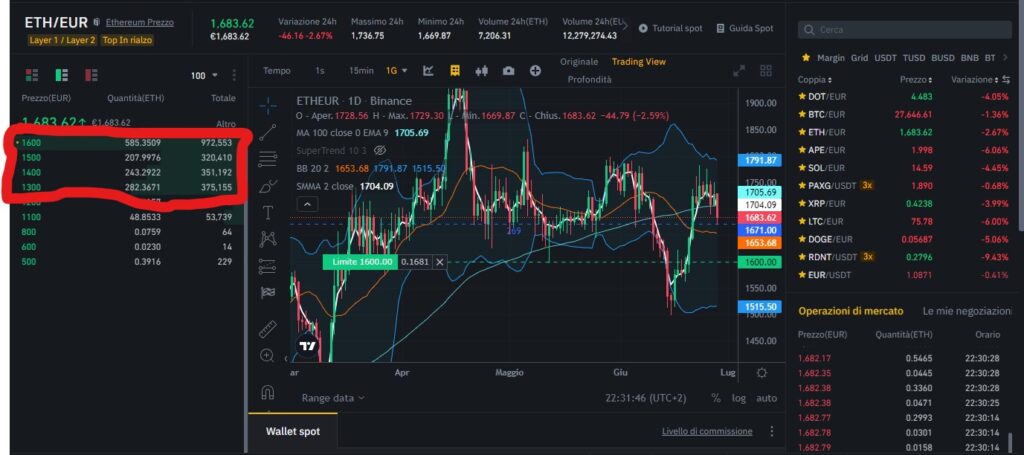Open the Guida Spot guide

[744, 29]
